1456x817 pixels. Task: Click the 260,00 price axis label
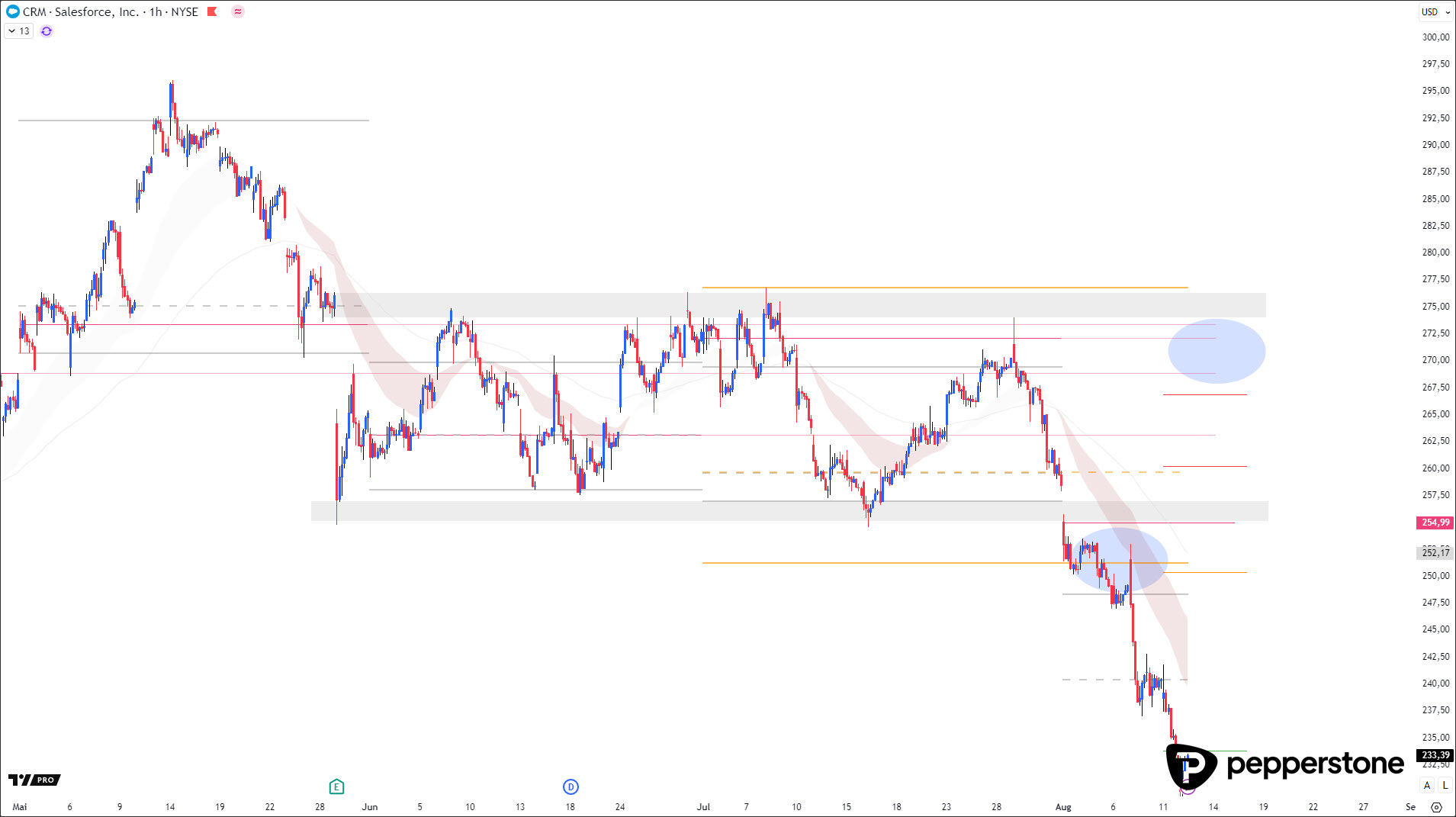click(1435, 468)
